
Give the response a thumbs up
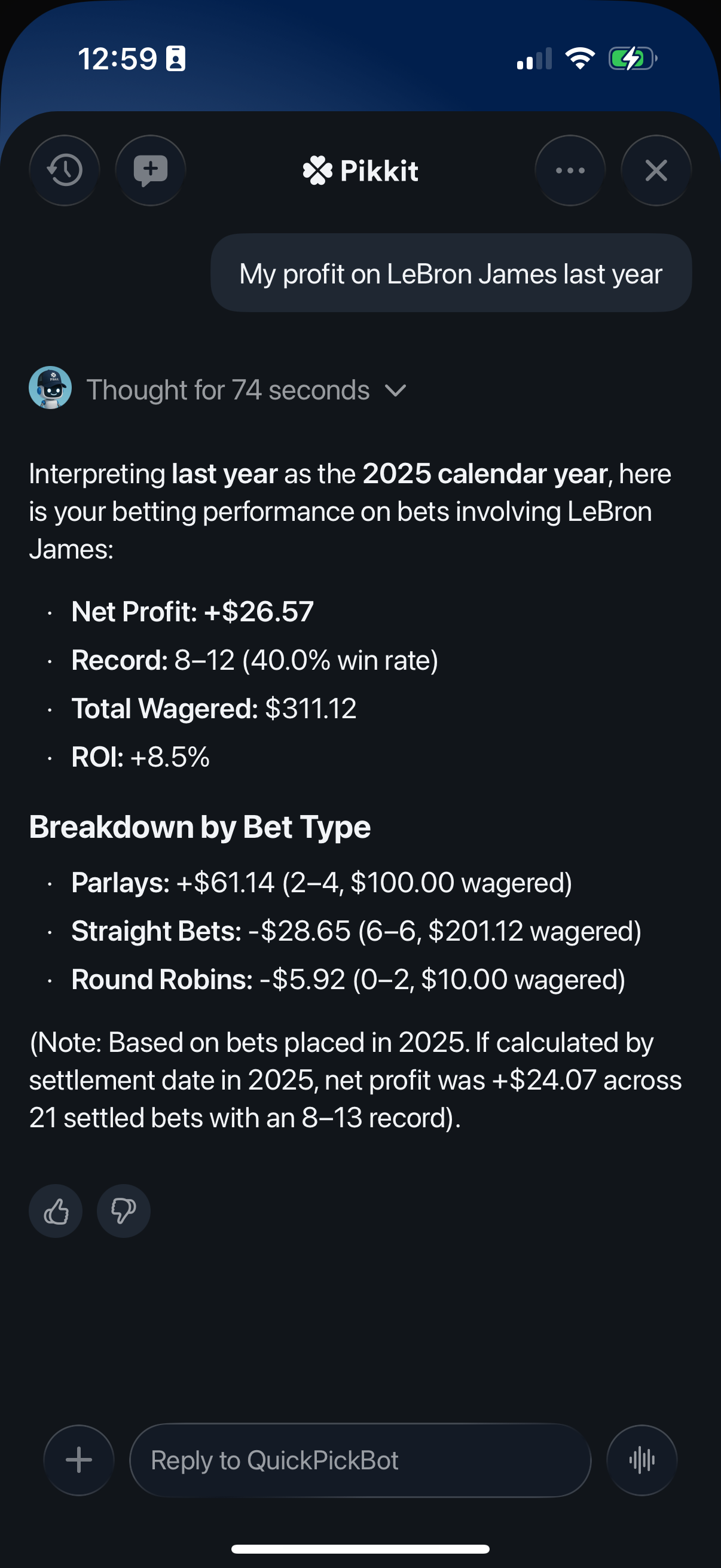point(56,1211)
